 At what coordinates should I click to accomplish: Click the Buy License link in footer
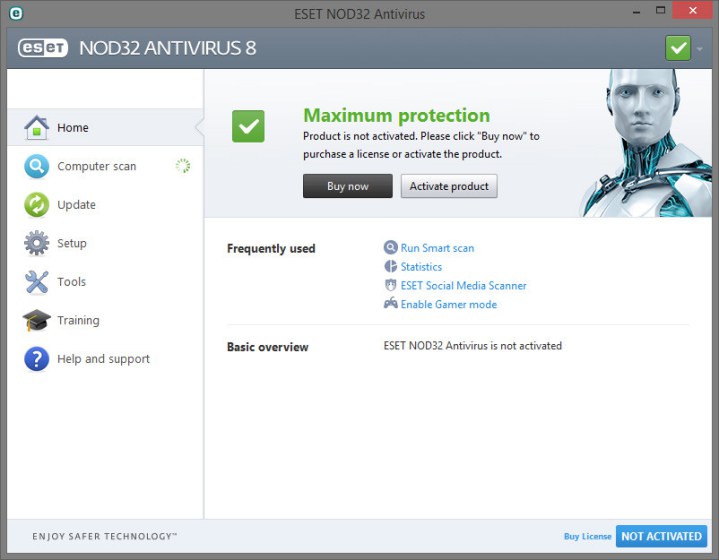pyautogui.click(x=587, y=537)
